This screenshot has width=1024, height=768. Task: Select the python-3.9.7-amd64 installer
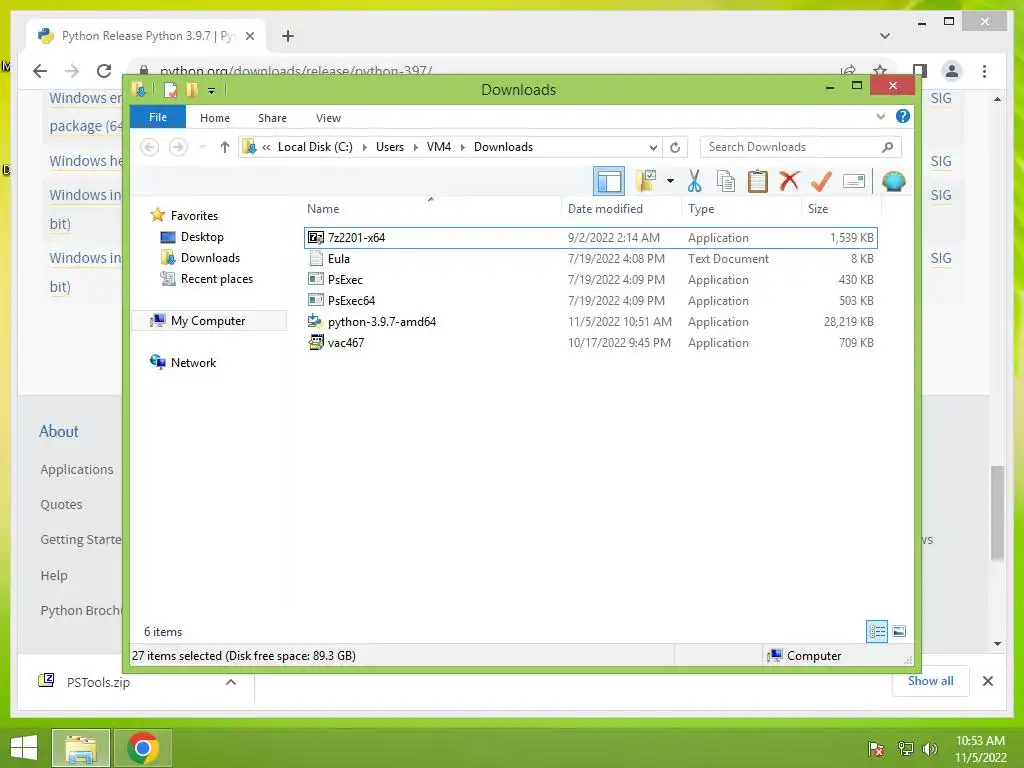591,321
